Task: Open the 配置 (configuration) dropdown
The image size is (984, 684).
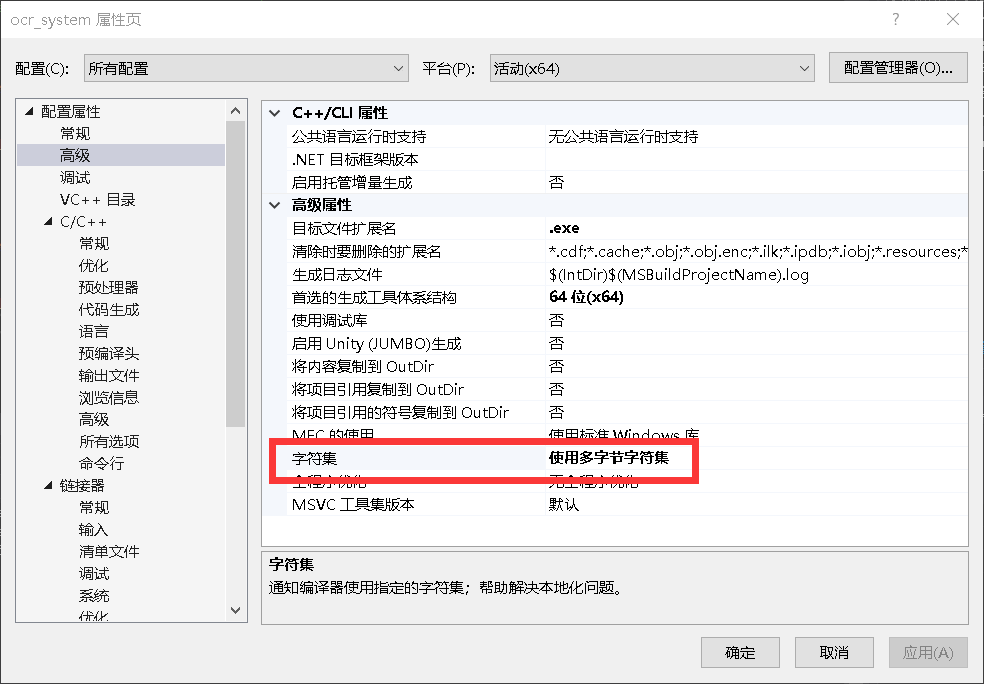Action: tap(400, 67)
